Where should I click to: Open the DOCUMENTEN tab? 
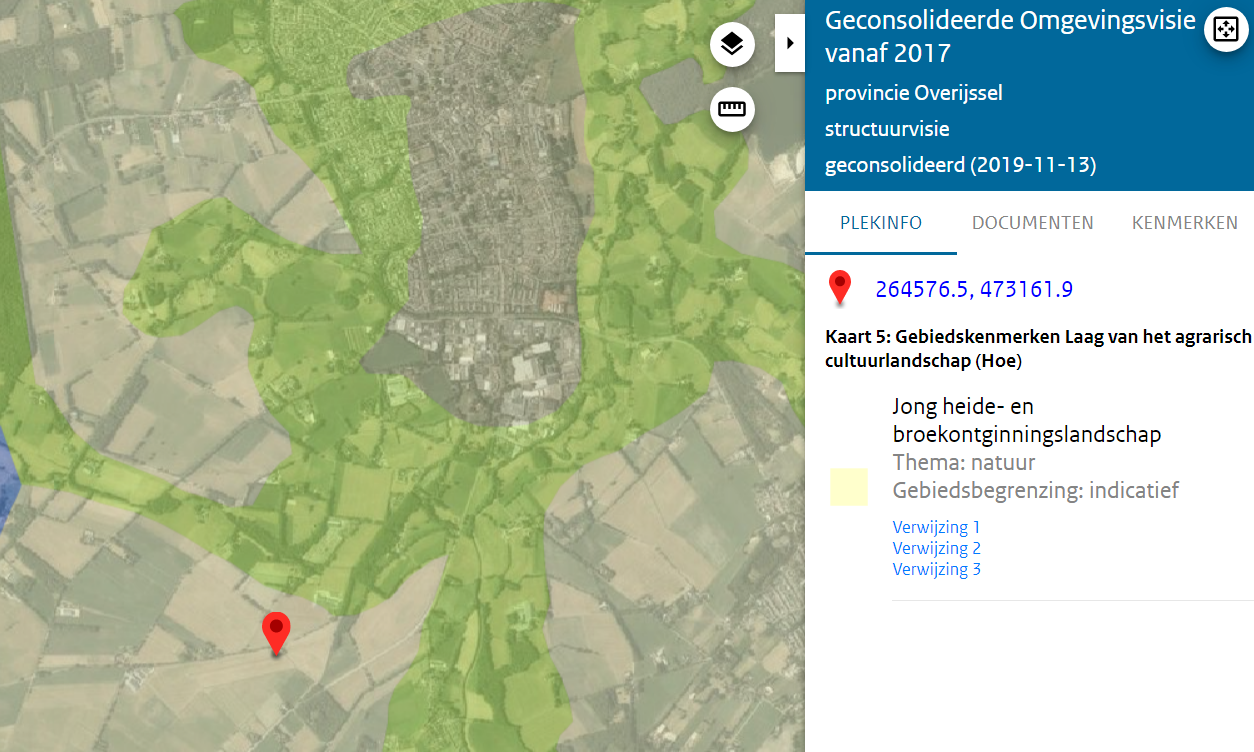pyautogui.click(x=1033, y=223)
